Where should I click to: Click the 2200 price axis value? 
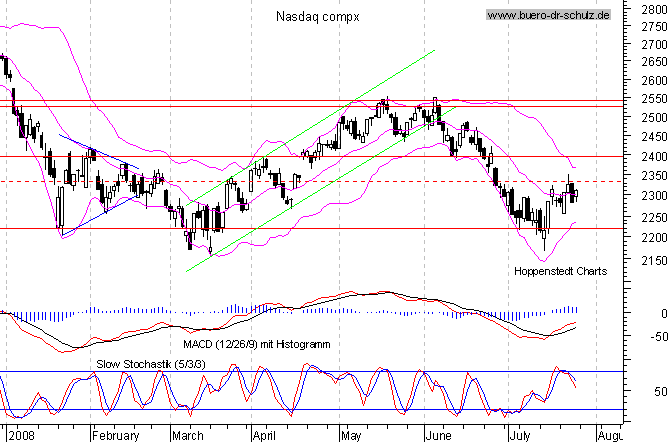click(654, 237)
